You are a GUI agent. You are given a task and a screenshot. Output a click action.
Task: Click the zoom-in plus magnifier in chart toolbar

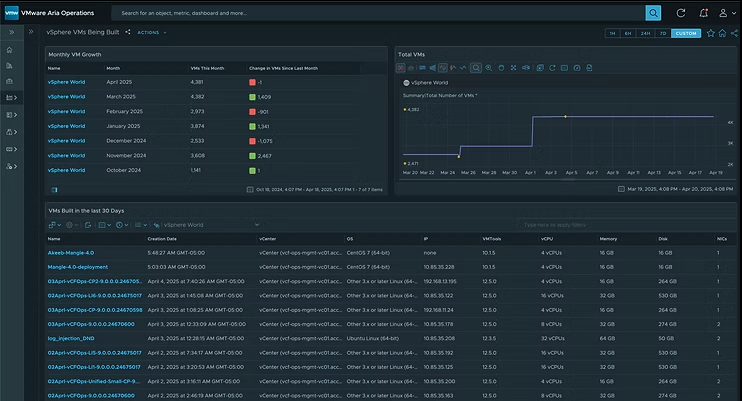489,68
